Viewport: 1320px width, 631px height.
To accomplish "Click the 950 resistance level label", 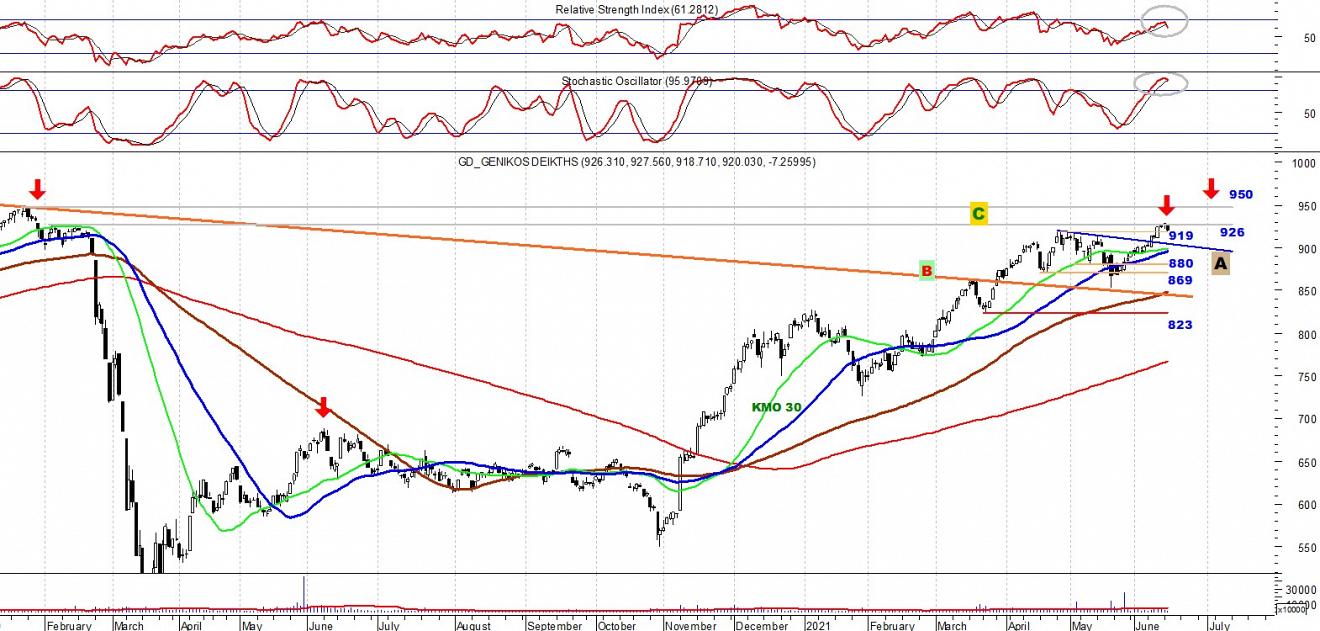I will point(1241,194).
